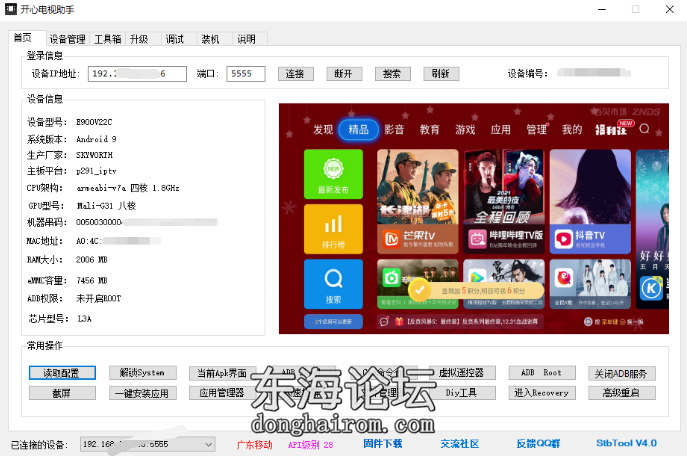The height and width of the screenshot is (456, 687).
Task: Click the 刷新 button
Action: click(441, 74)
